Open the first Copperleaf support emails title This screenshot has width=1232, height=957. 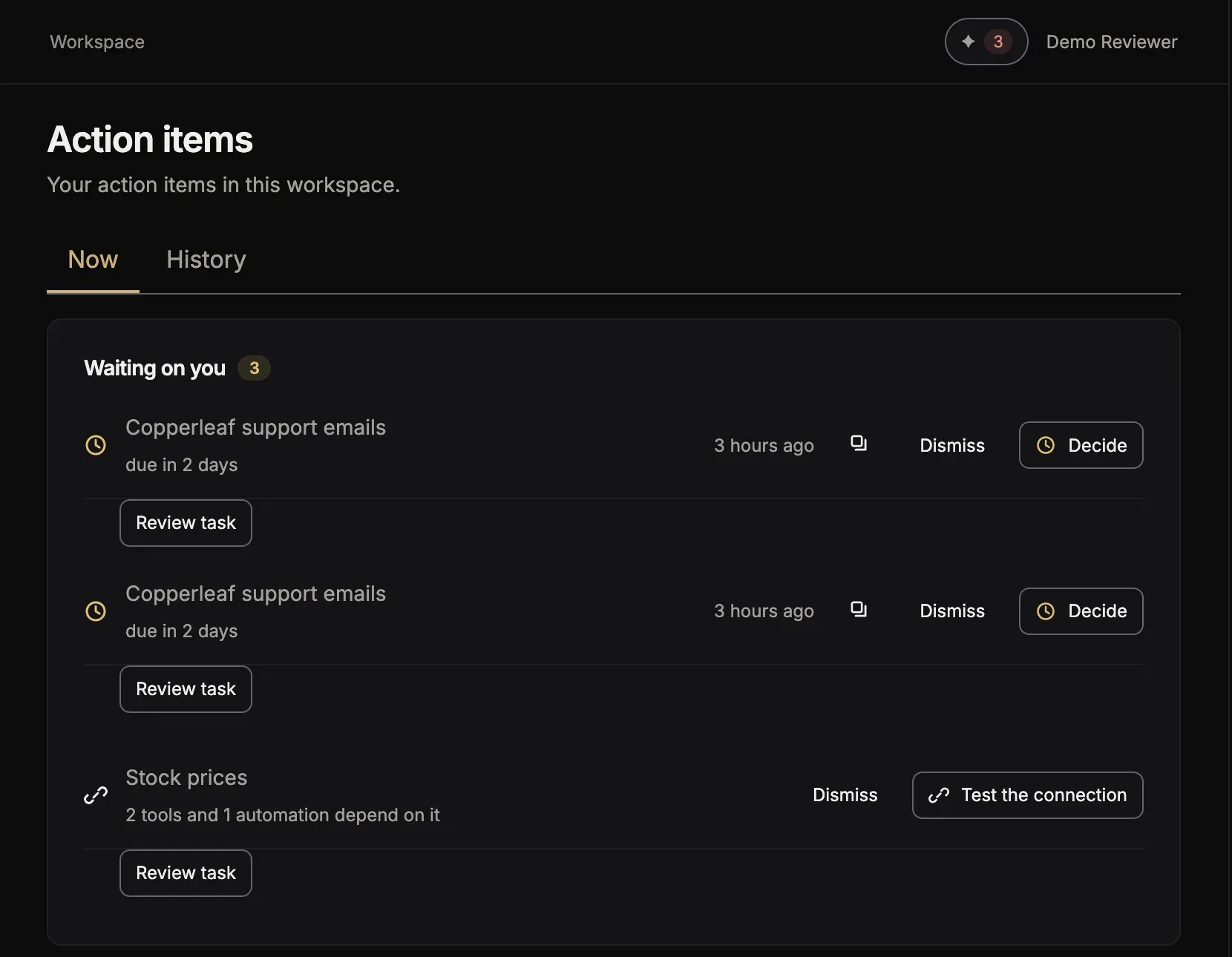[x=255, y=427]
